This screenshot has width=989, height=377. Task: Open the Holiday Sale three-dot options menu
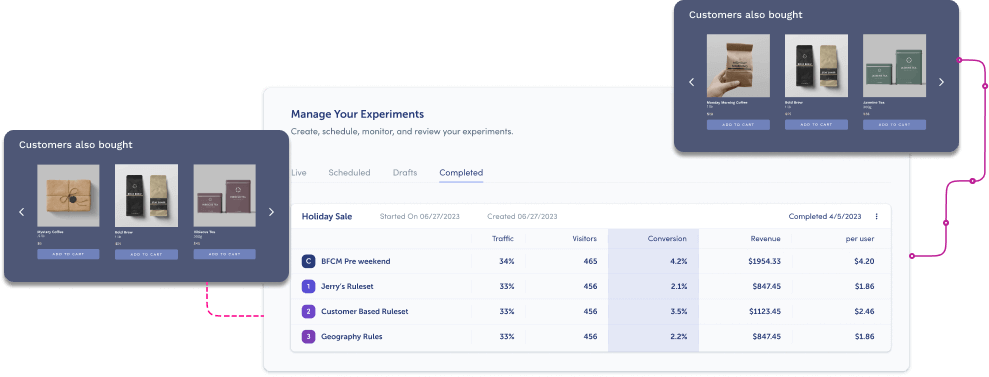point(876,216)
